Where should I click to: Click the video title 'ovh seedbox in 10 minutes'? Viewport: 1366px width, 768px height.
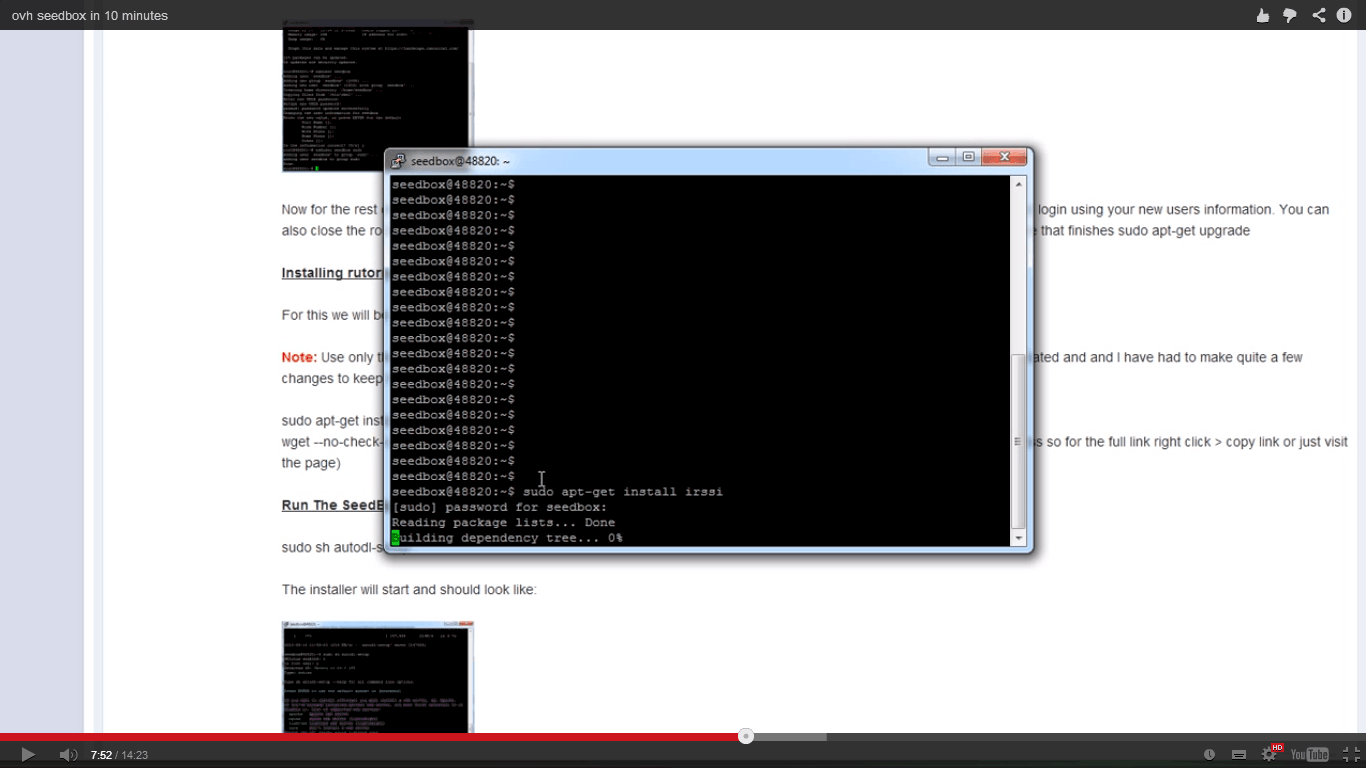coord(90,15)
